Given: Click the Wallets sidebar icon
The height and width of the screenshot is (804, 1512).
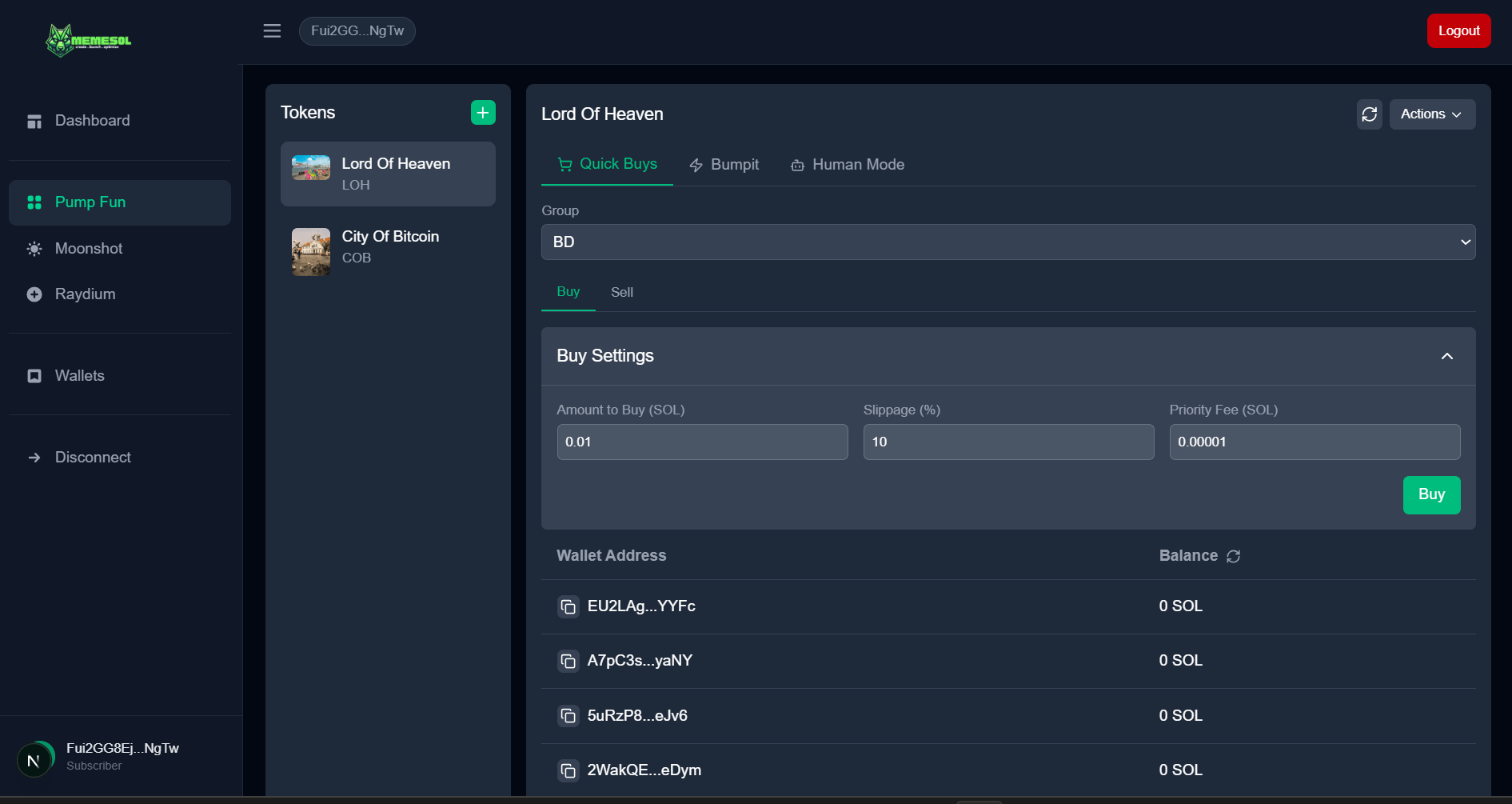Looking at the screenshot, I should point(34,376).
